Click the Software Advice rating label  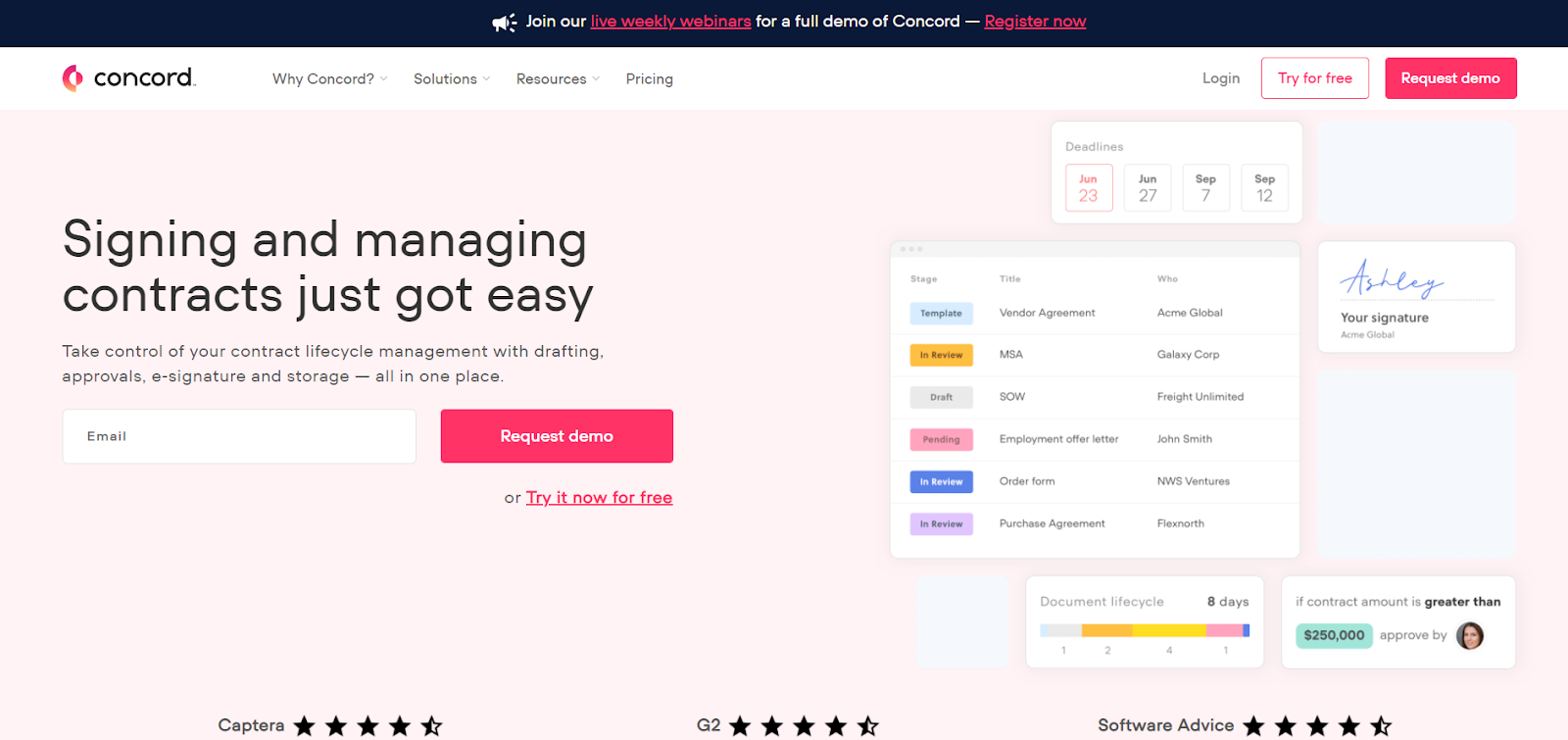[x=1165, y=725]
